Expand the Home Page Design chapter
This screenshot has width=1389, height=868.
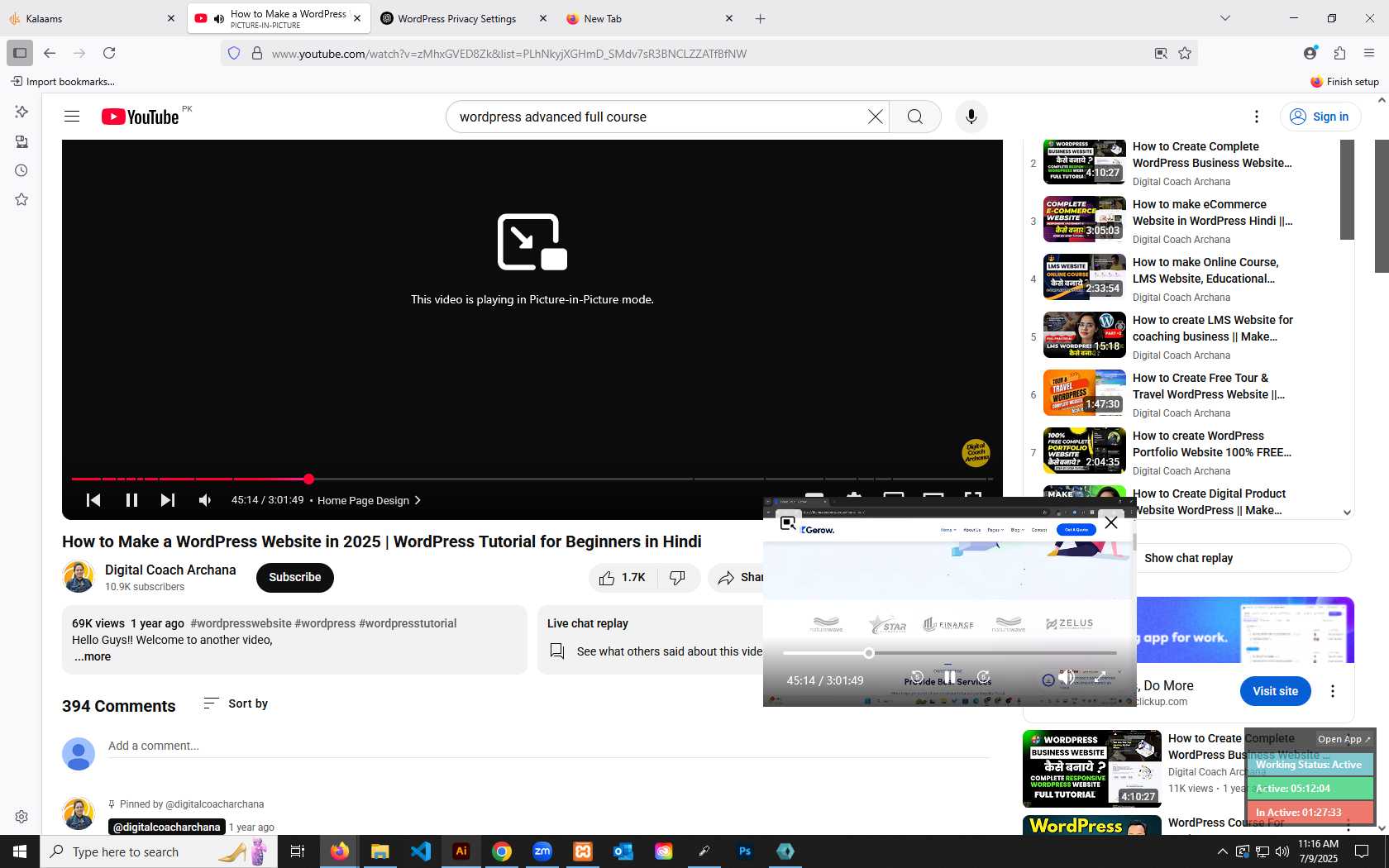370,500
